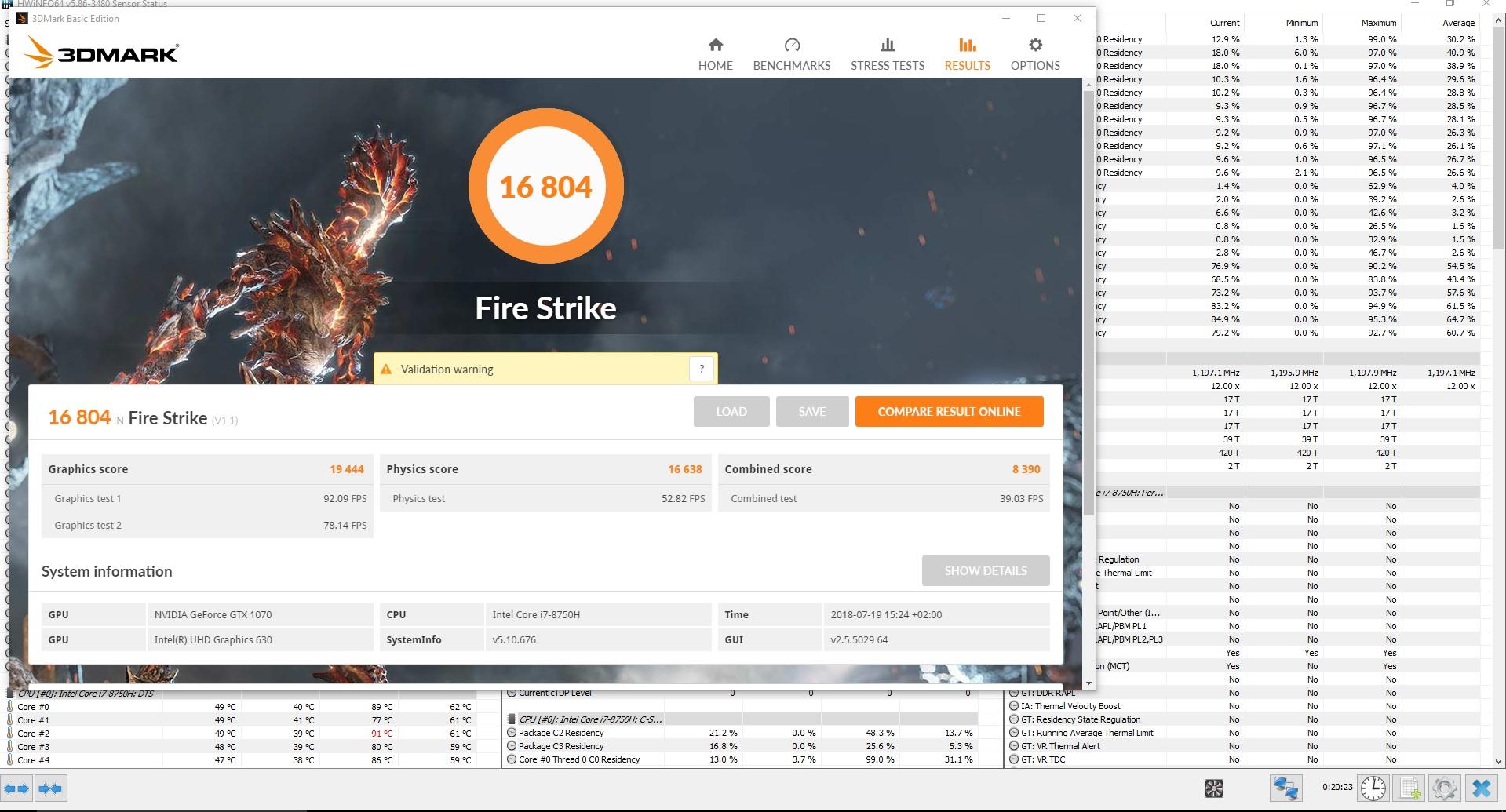Open STRESS TESTS from the navigation
The width and height of the screenshot is (1506, 812).
pyautogui.click(x=887, y=54)
